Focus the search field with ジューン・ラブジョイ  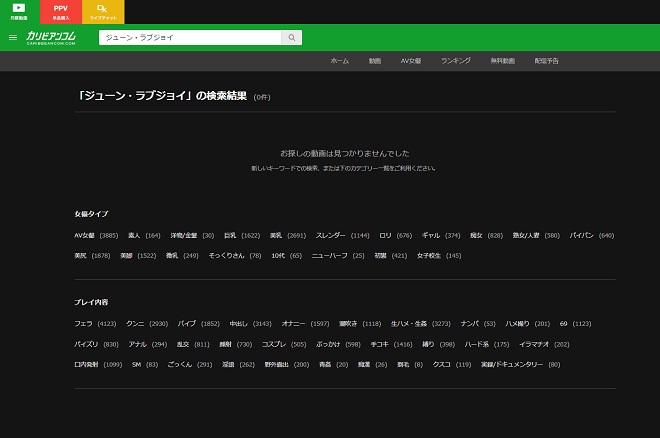pos(190,37)
